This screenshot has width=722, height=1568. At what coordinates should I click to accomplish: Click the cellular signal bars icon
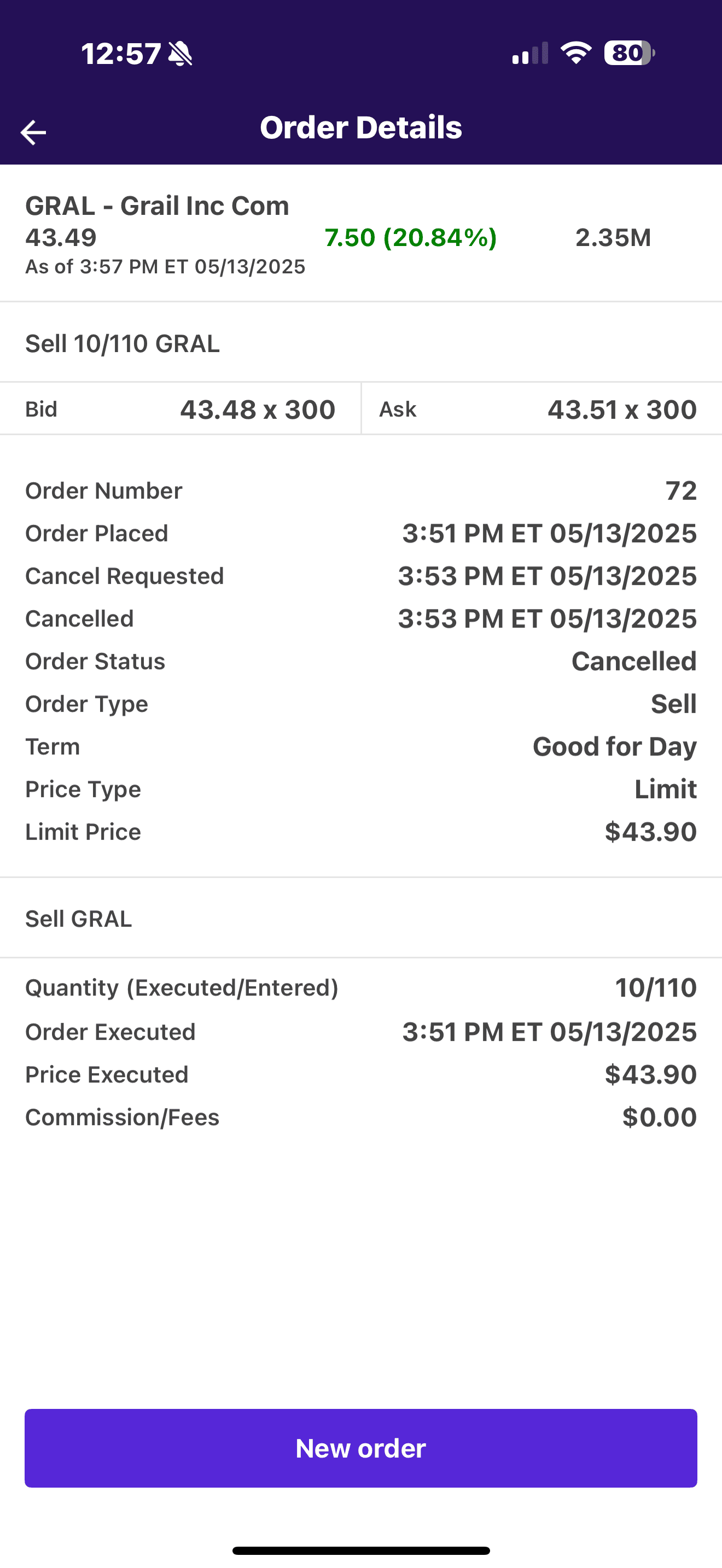529,54
